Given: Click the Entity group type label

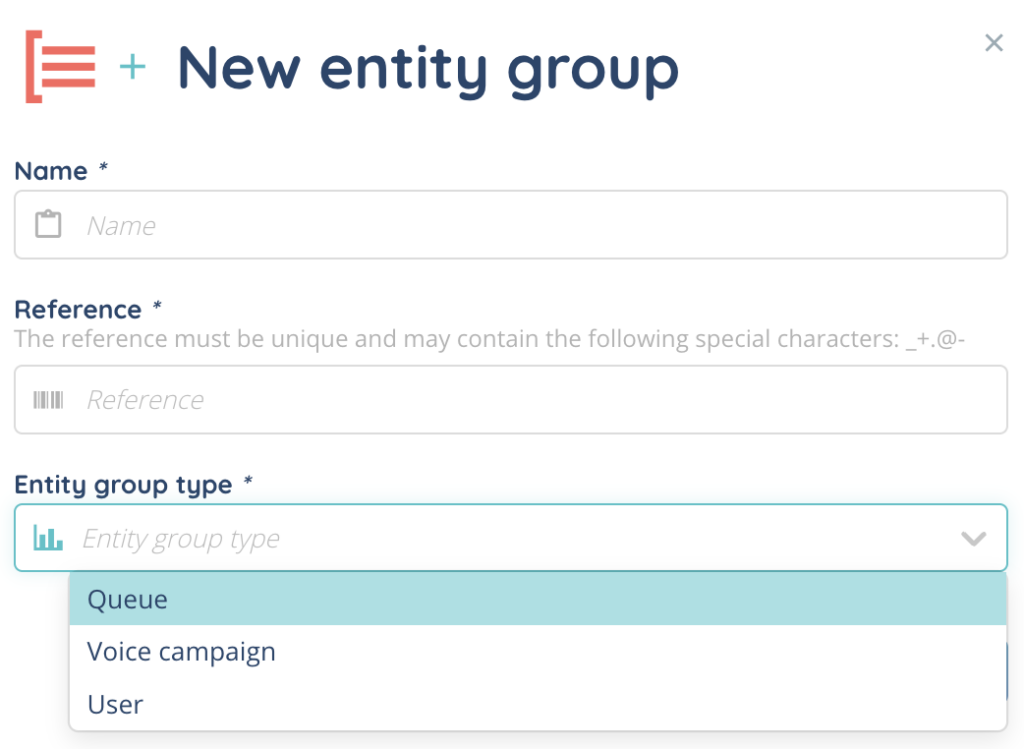Looking at the screenshot, I should point(123,485).
